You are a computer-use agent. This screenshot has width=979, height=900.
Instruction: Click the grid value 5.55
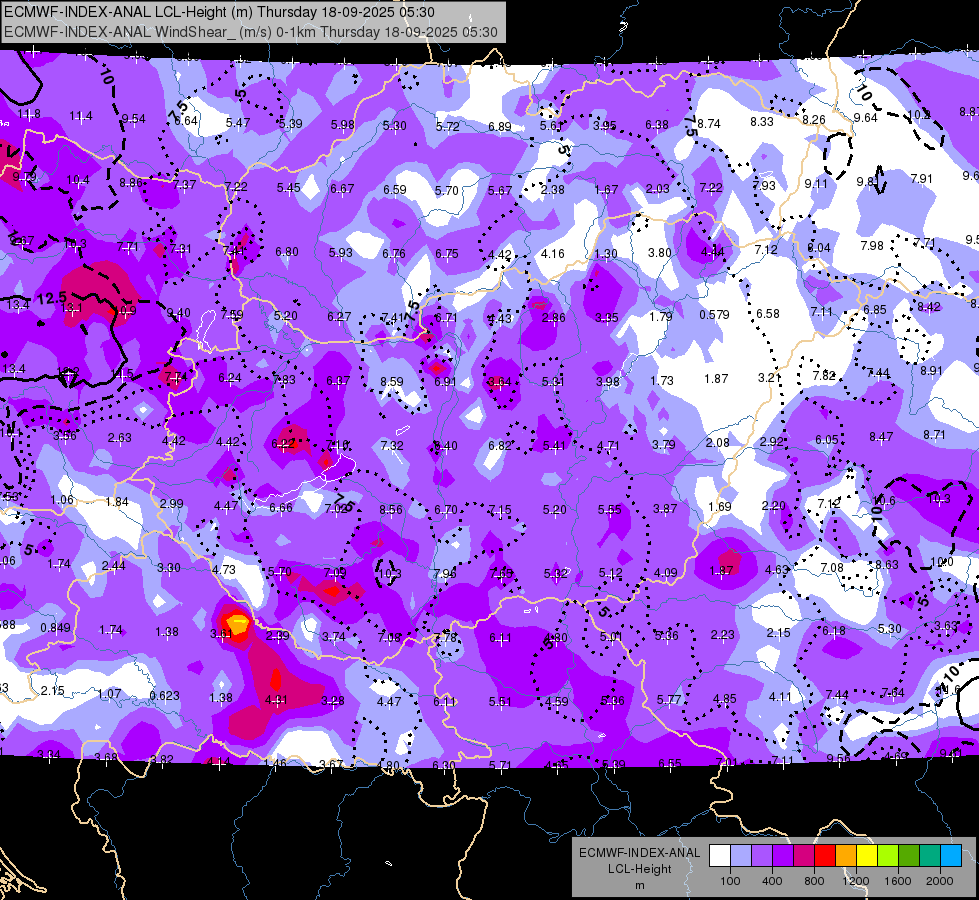point(609,509)
